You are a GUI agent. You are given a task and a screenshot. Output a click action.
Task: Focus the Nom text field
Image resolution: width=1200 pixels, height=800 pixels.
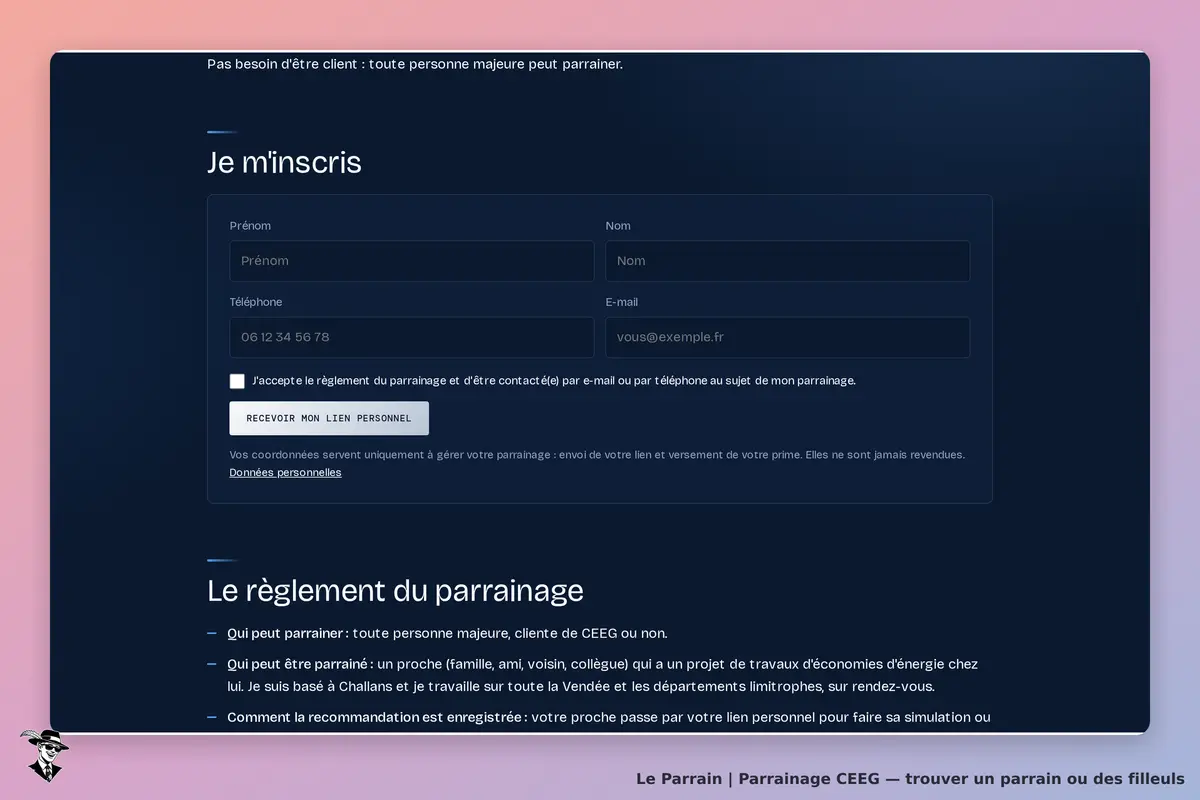[x=787, y=261]
